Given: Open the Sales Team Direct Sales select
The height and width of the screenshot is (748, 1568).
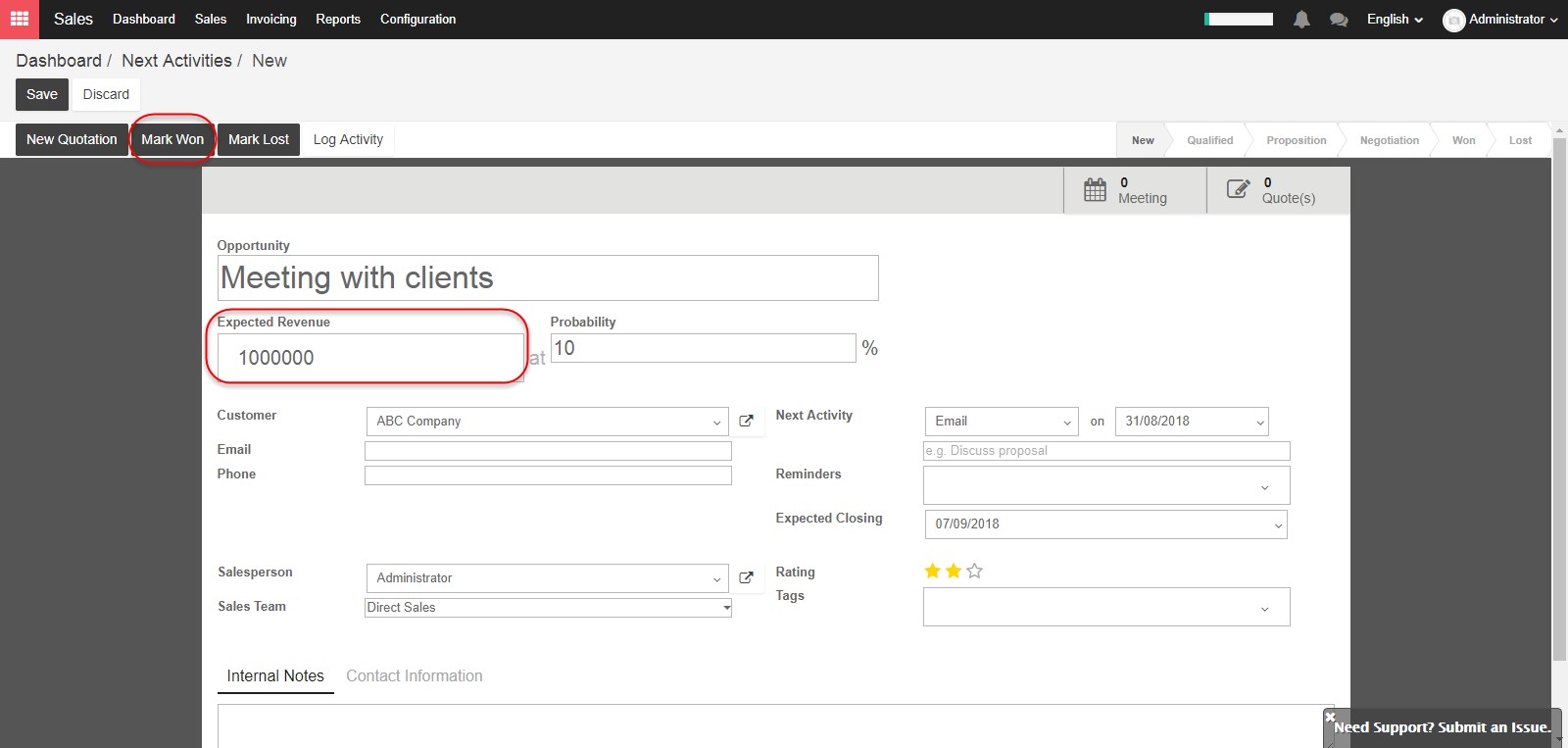Looking at the screenshot, I should click(548, 608).
